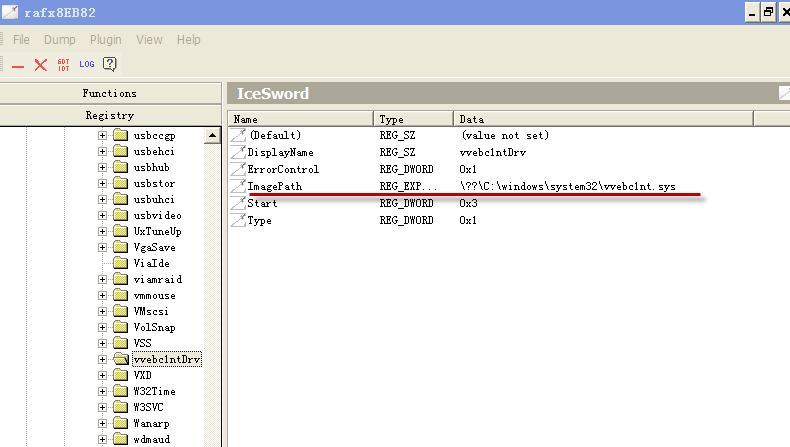Open the Plugin menu
The image size is (790, 447).
click(x=105, y=39)
